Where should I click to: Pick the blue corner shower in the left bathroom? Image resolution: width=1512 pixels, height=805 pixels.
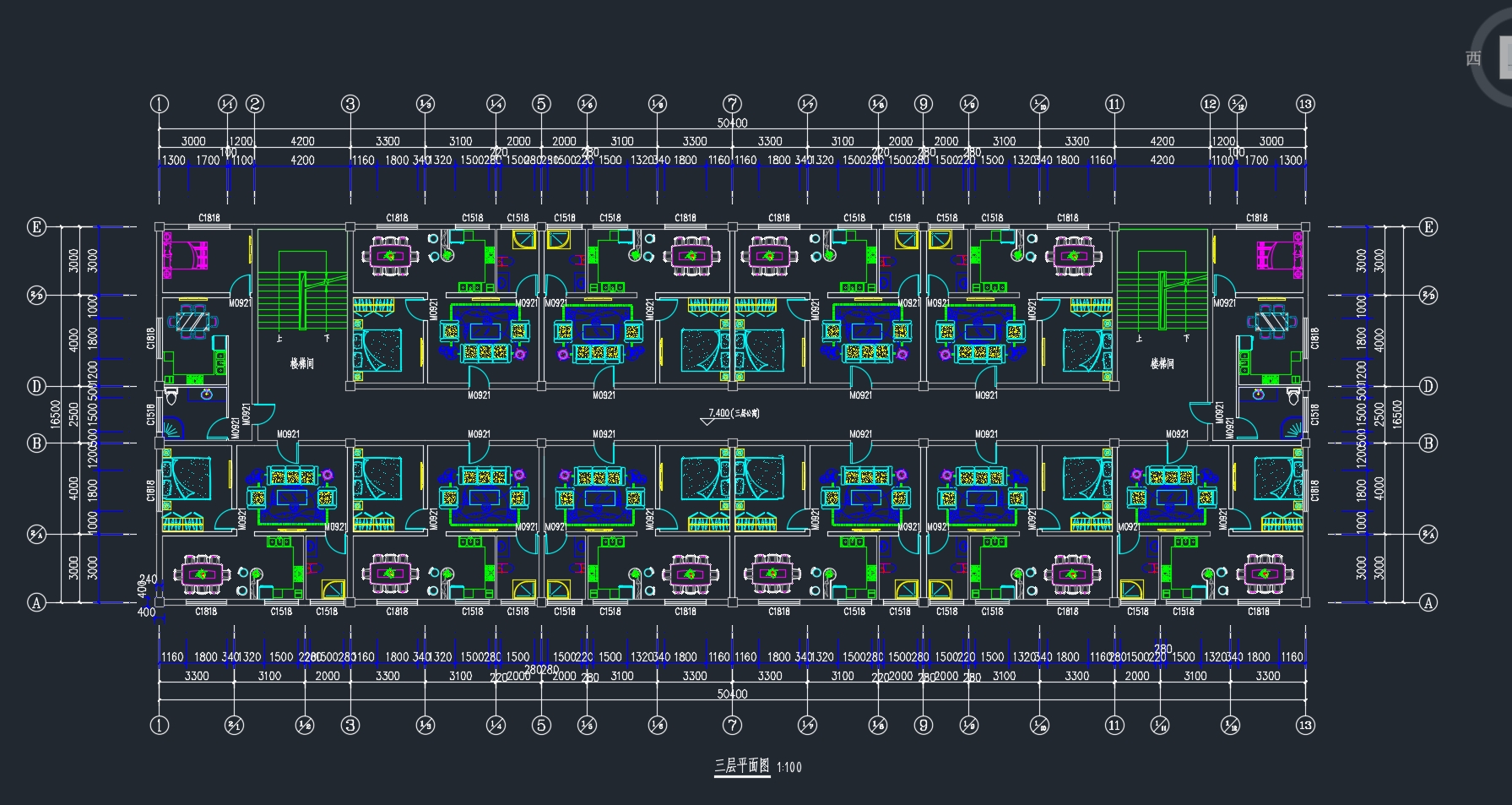tap(172, 429)
